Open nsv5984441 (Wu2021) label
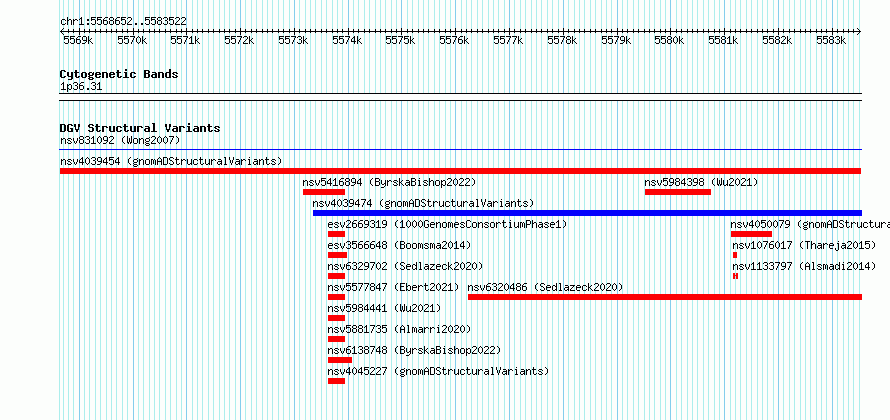Screen dimensions: 890x420 384,308
